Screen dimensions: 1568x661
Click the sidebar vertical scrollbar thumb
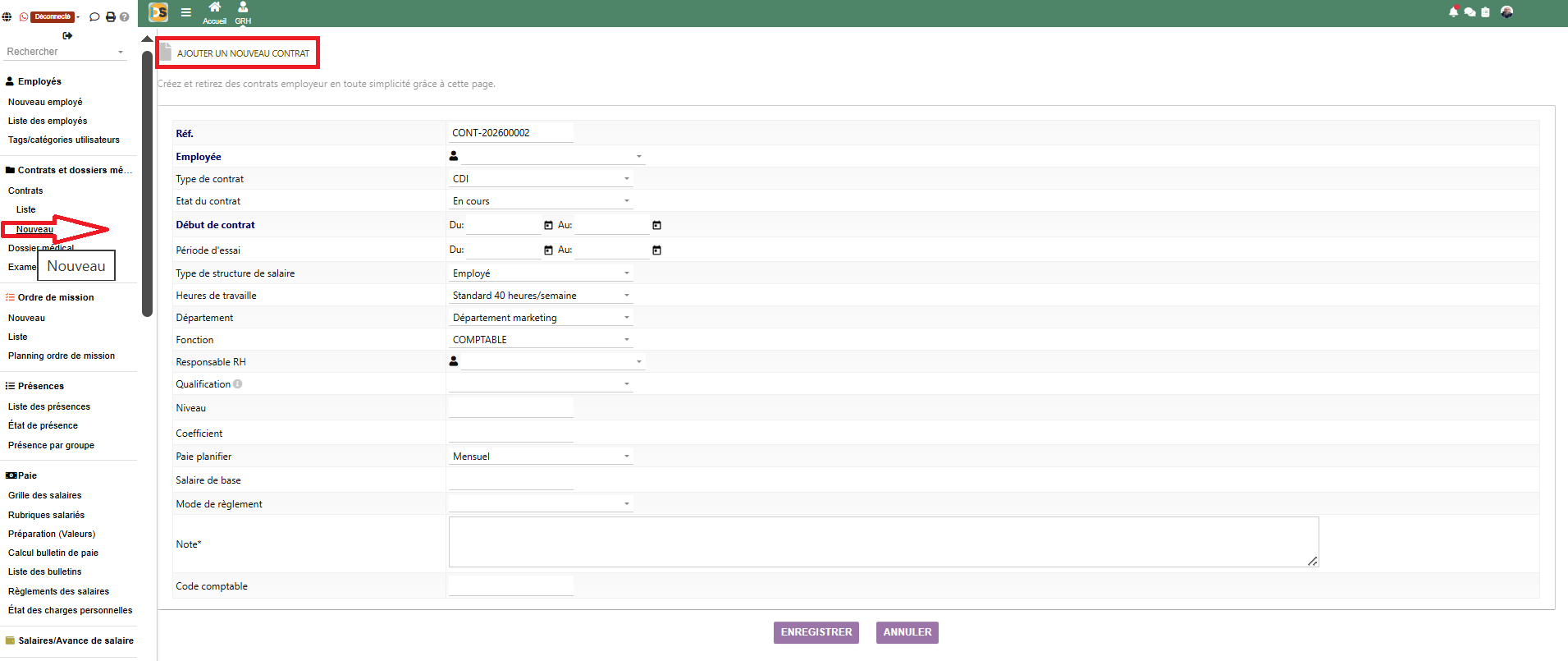click(148, 184)
